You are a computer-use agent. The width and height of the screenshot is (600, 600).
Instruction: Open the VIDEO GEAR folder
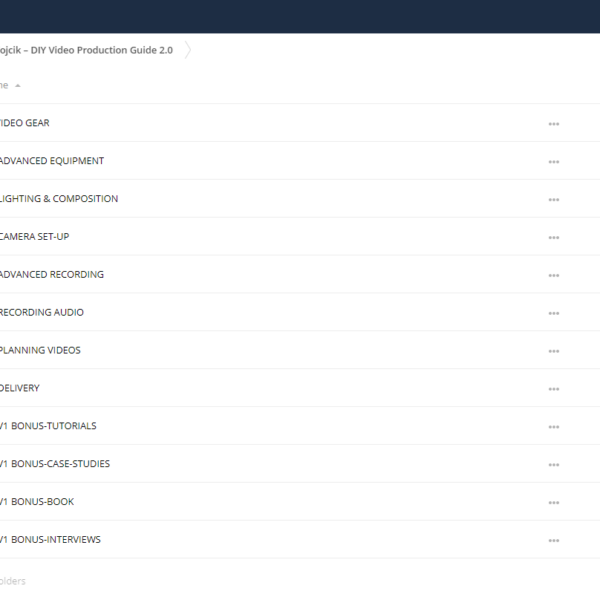point(24,123)
